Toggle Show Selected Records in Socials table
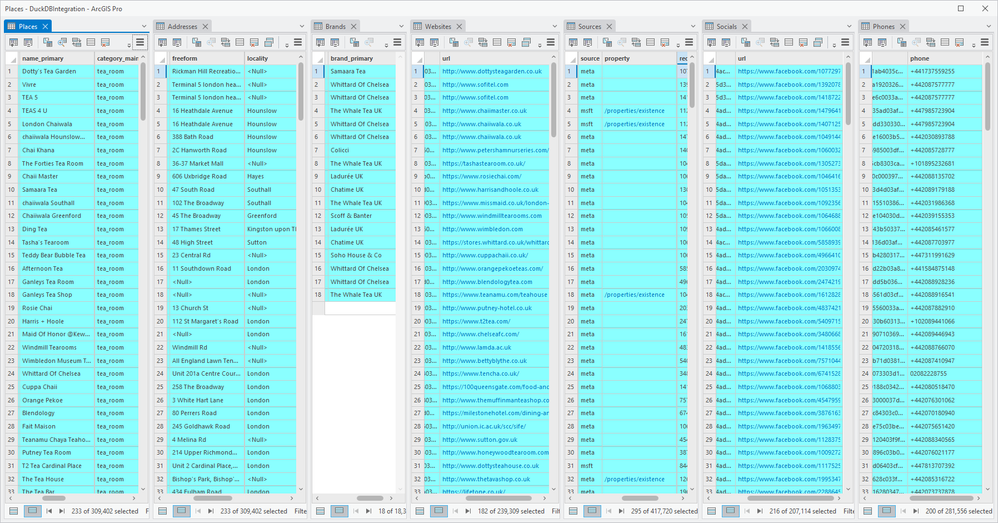 [731, 511]
